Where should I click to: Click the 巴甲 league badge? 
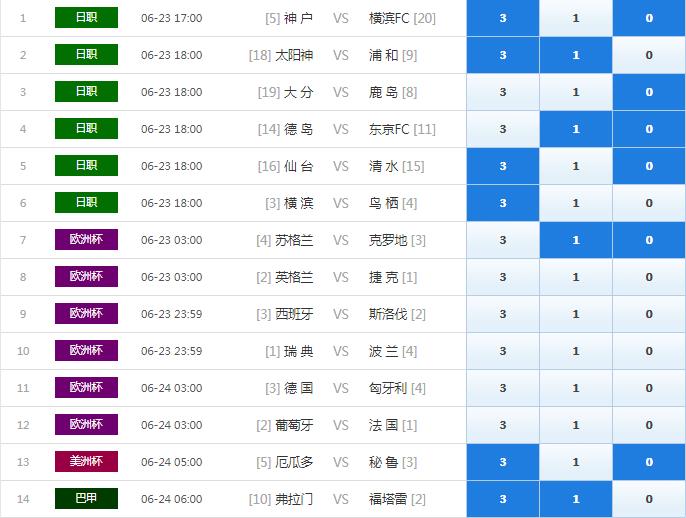pos(86,498)
